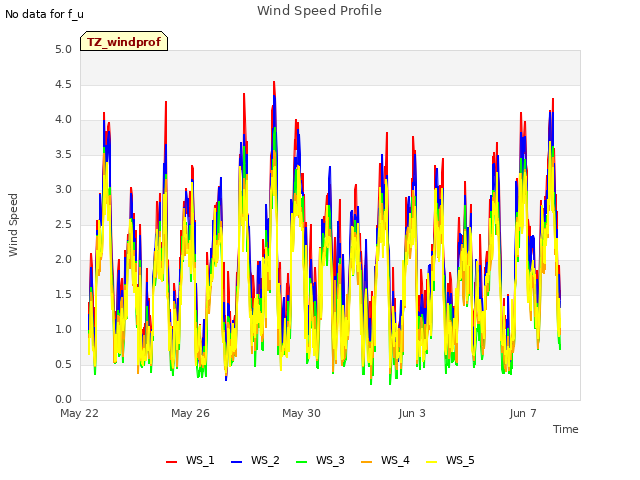Click the TZ_windprof annotation label
Screen dimensions: 640x480
[124, 42]
